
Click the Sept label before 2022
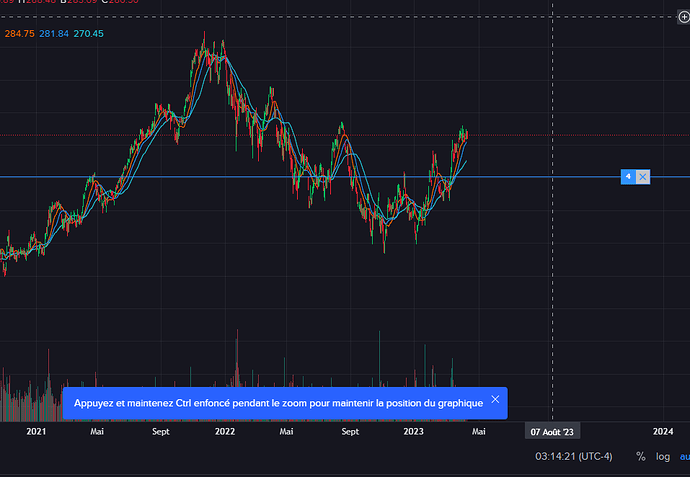161,432
